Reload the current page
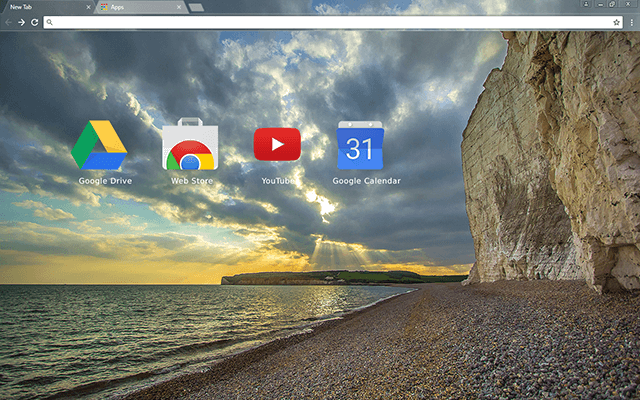 34,21
